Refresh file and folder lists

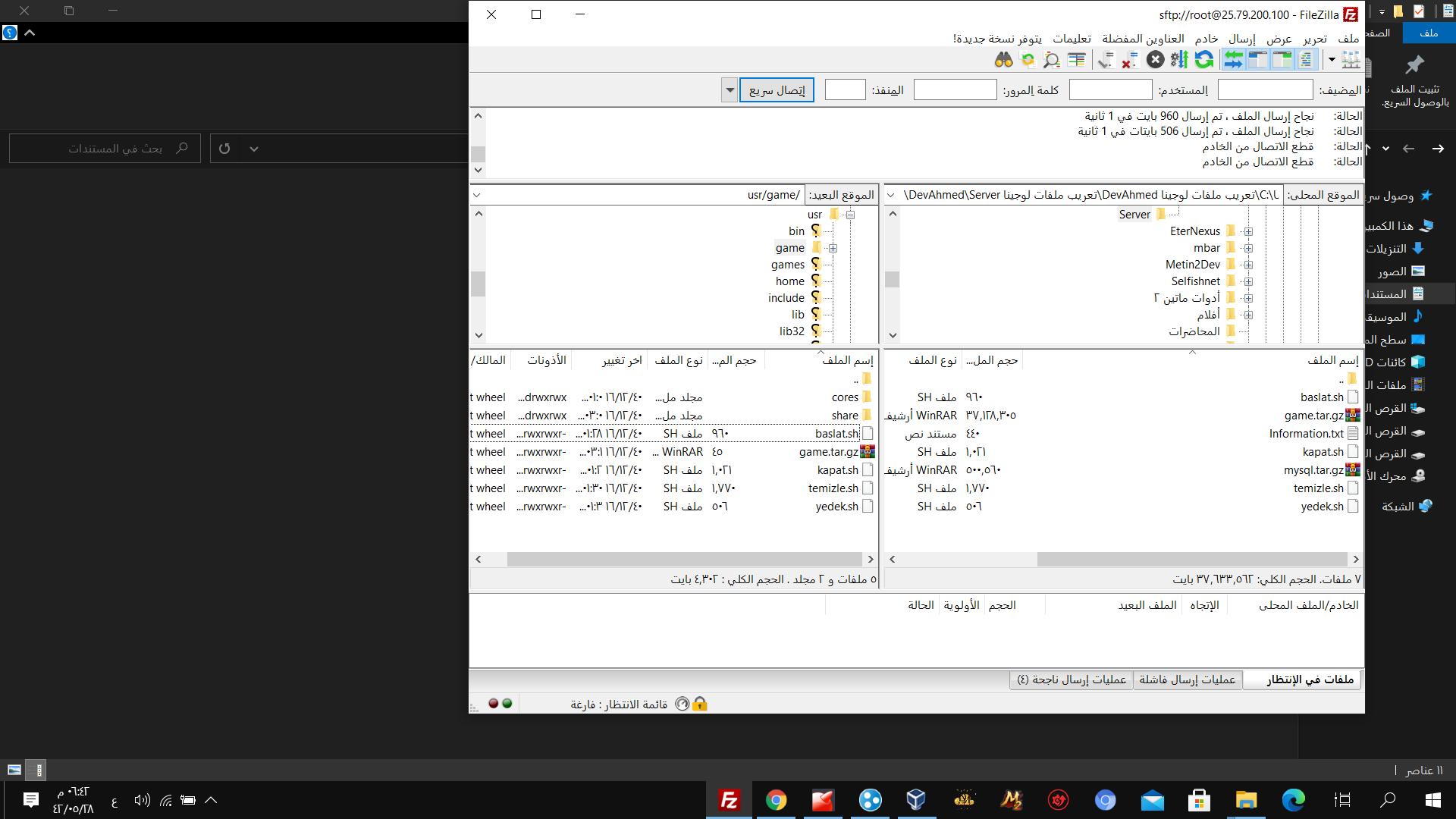coord(1204,59)
